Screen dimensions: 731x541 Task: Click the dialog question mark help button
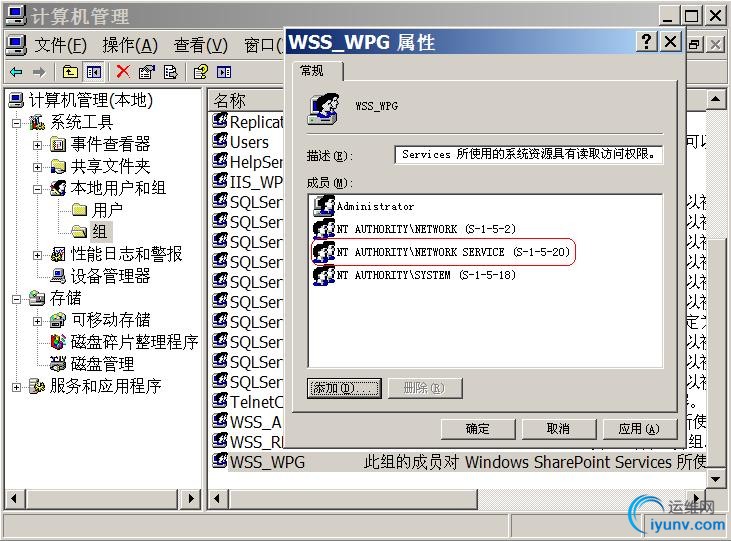click(x=647, y=42)
